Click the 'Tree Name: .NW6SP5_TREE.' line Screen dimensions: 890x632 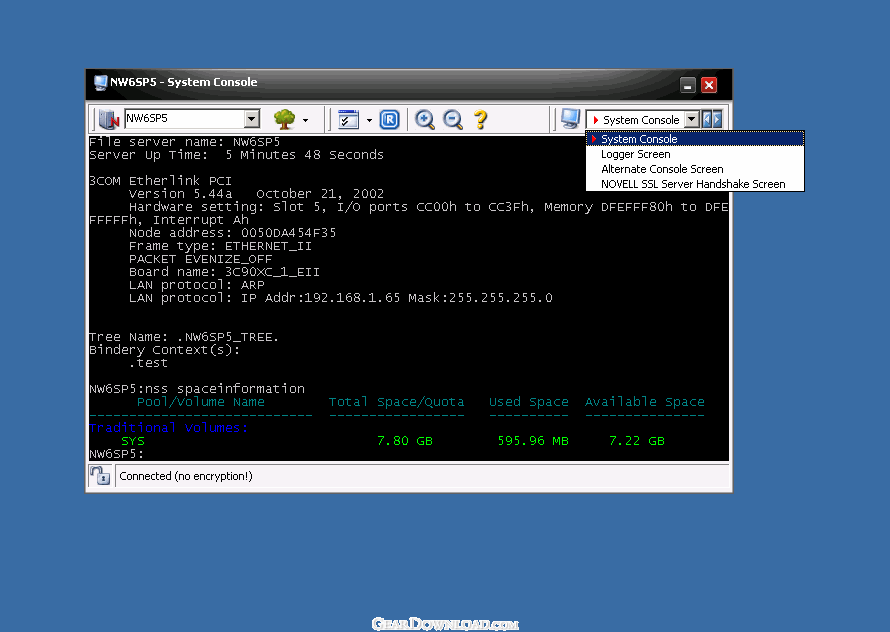click(184, 337)
